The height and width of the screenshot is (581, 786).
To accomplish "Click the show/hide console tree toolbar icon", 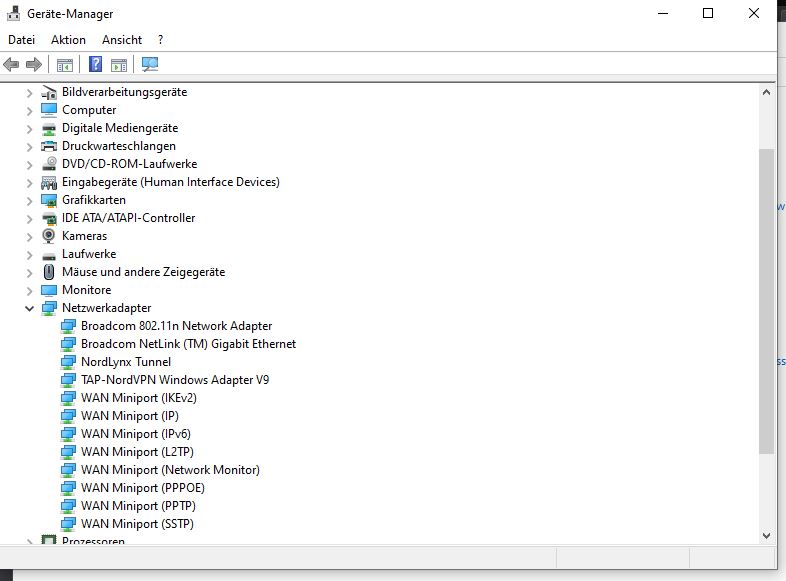I will (65, 65).
